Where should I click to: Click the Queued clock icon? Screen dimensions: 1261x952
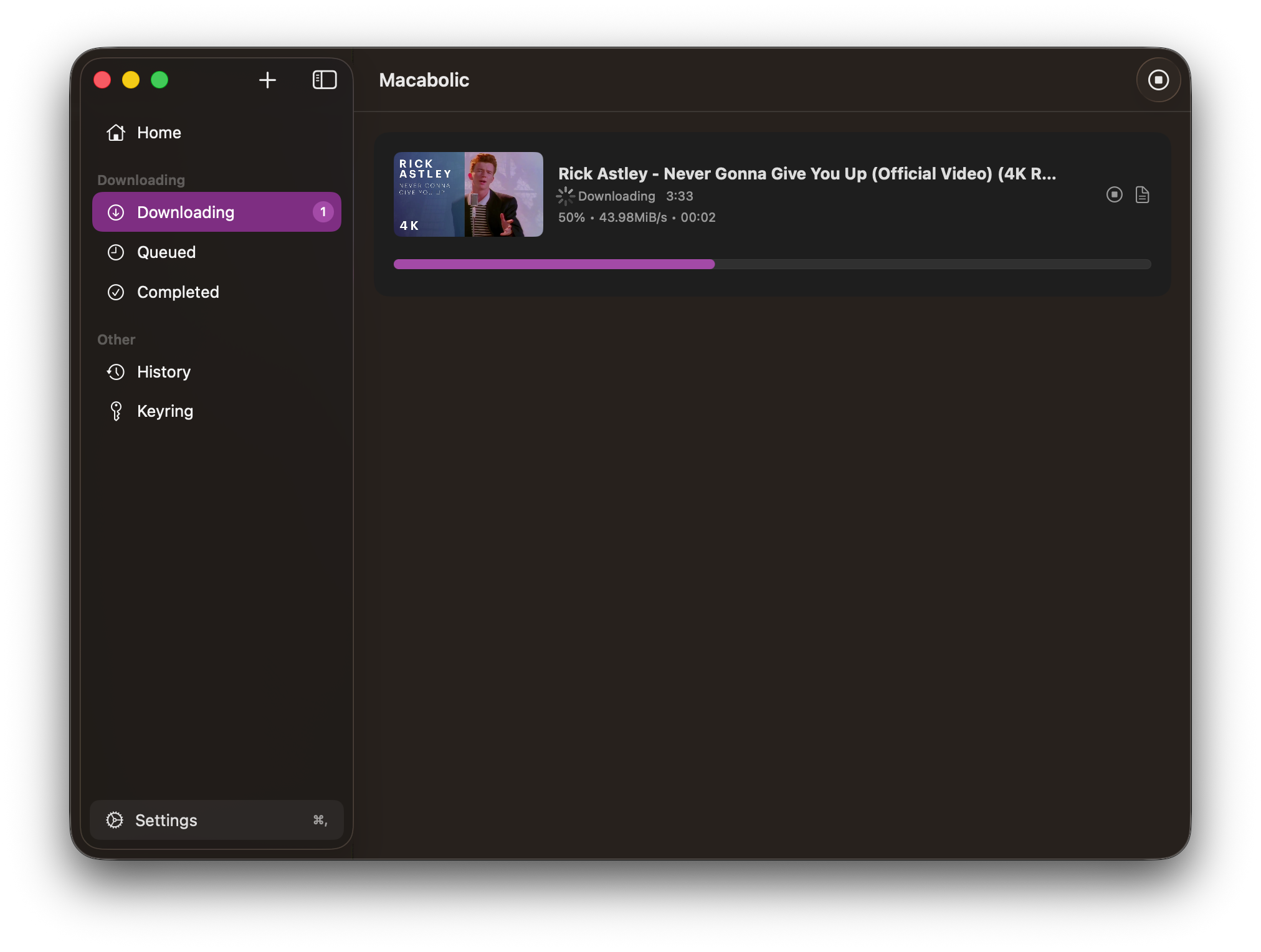[116, 252]
